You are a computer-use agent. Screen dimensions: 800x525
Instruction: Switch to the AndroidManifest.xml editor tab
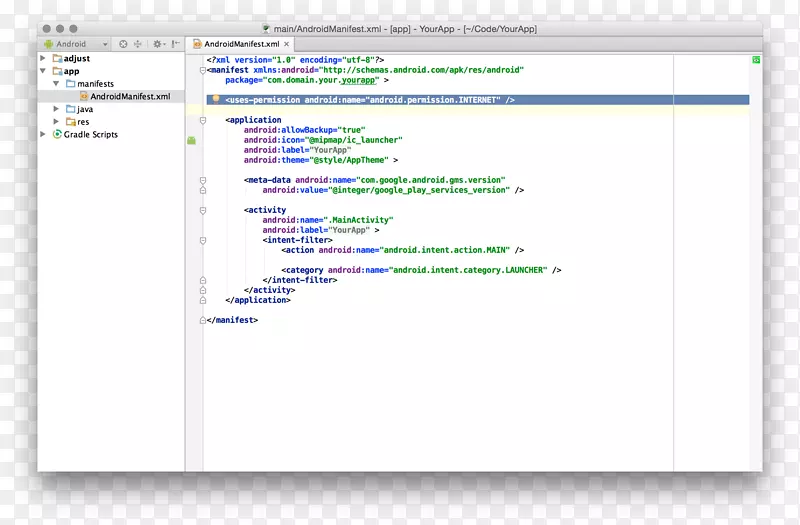pos(242,44)
